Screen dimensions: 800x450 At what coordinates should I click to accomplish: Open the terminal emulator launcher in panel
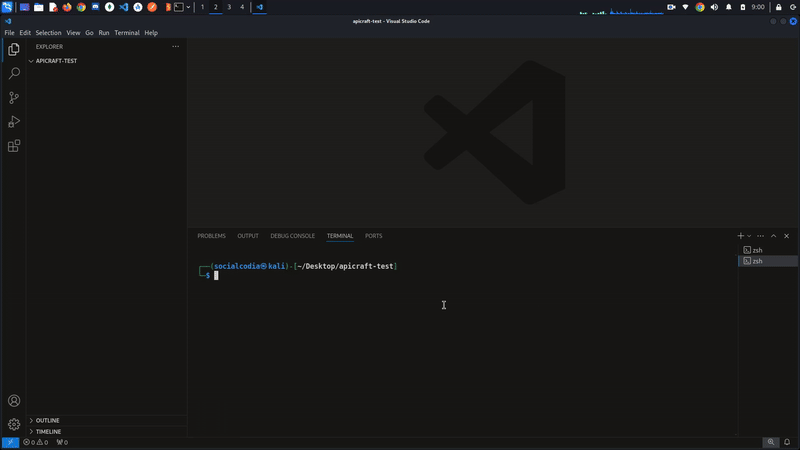click(x=179, y=7)
